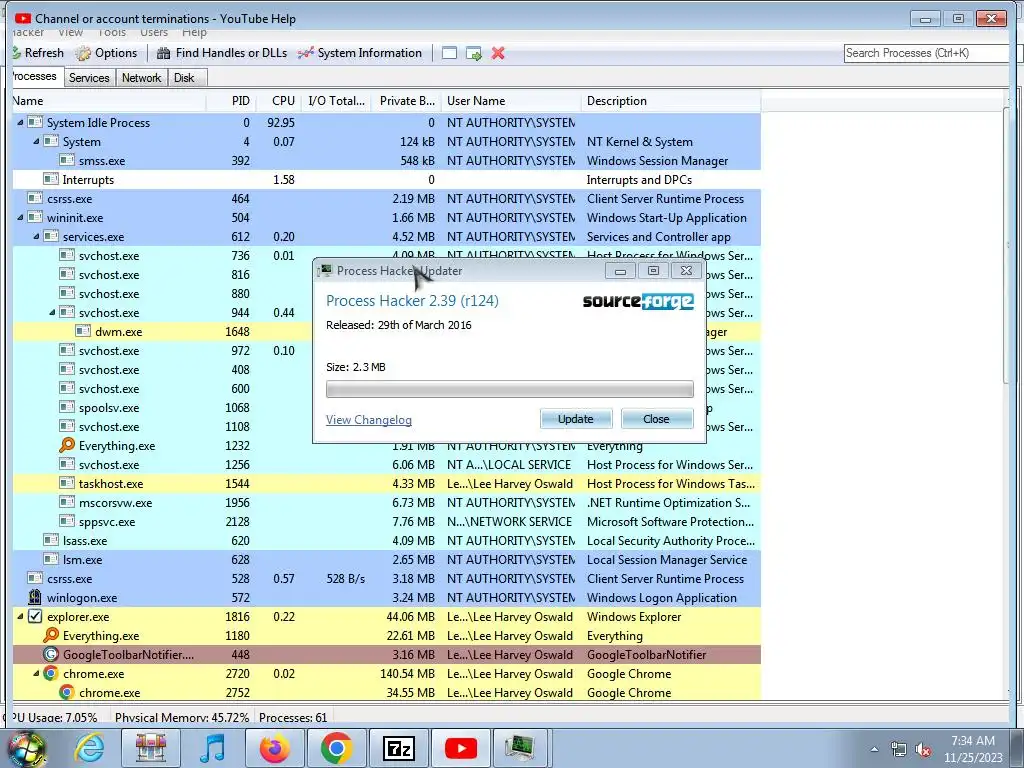1024x768 pixels.
Task: Switch to the Network tab
Action: [141, 78]
